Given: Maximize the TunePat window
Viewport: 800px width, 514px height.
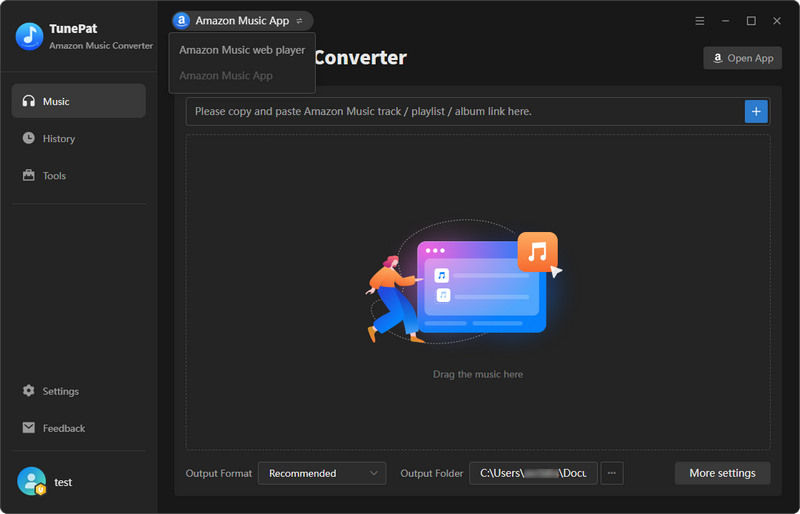Looking at the screenshot, I should pyautogui.click(x=751, y=21).
